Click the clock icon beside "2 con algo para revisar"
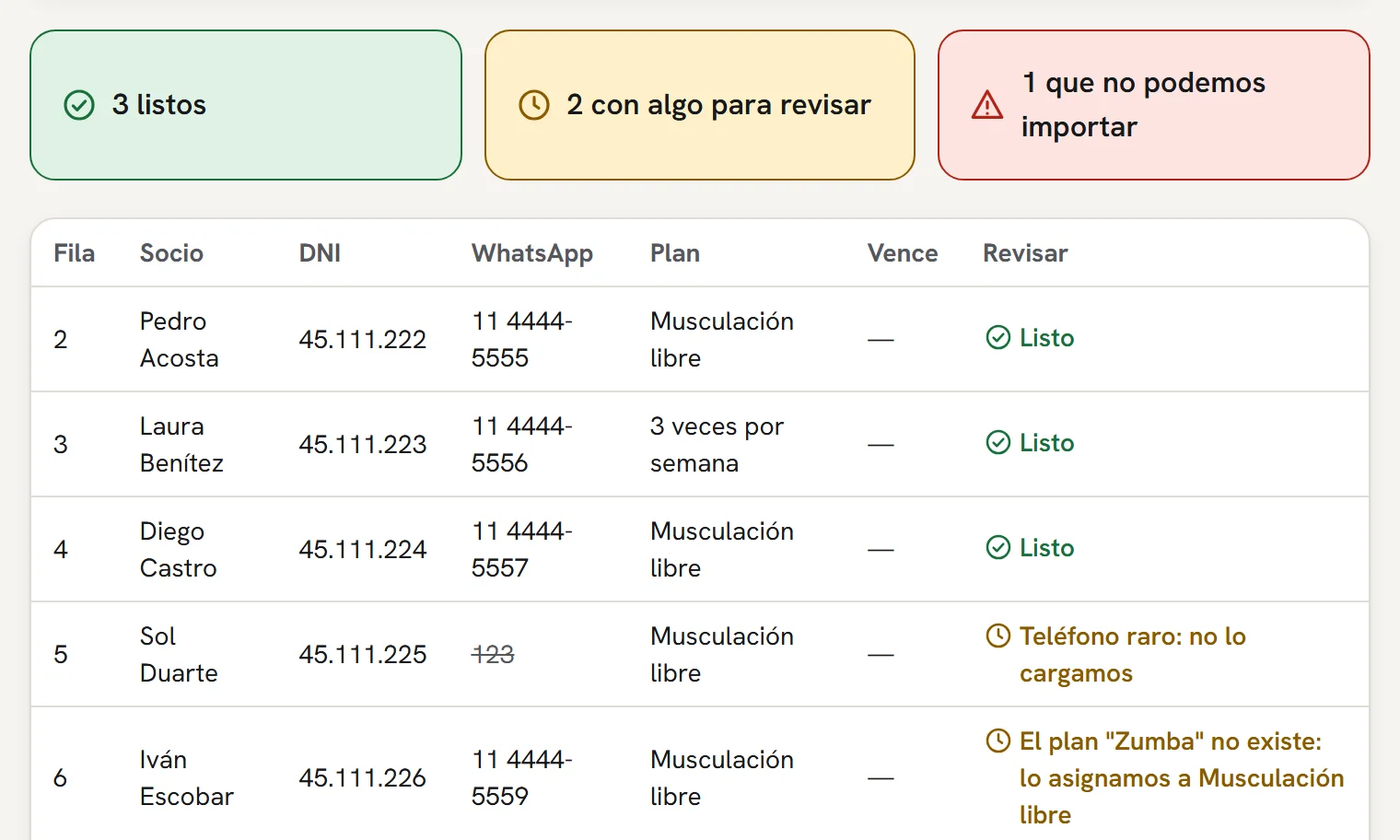This screenshot has width=1400, height=840. click(534, 105)
